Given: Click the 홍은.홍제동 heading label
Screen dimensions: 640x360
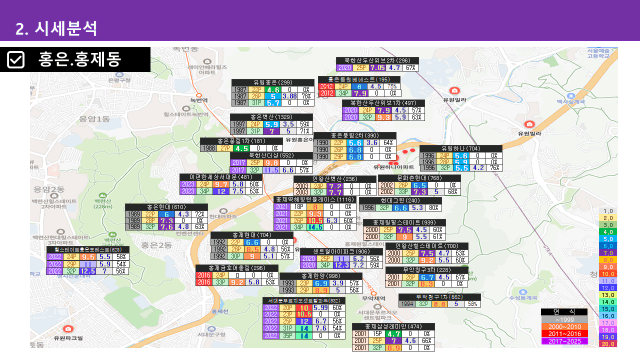Looking at the screenshot, I should 80,59.
